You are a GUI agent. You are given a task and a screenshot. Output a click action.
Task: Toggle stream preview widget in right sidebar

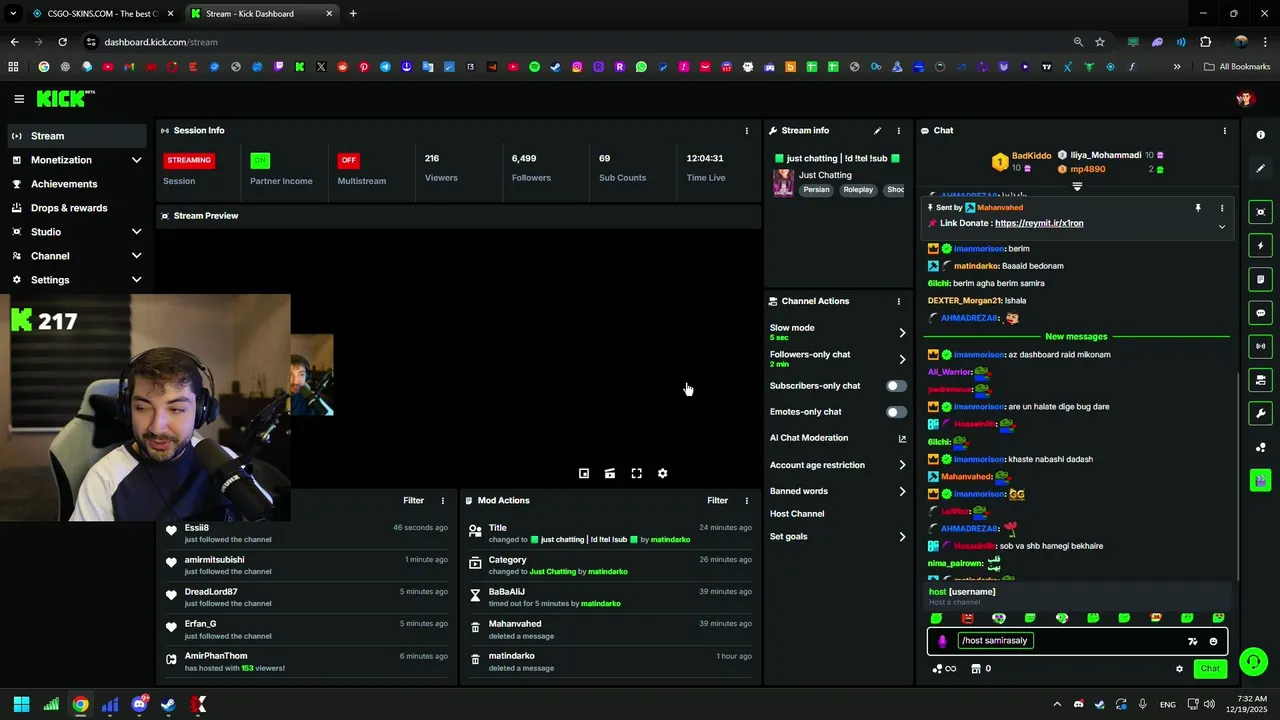[1260, 212]
